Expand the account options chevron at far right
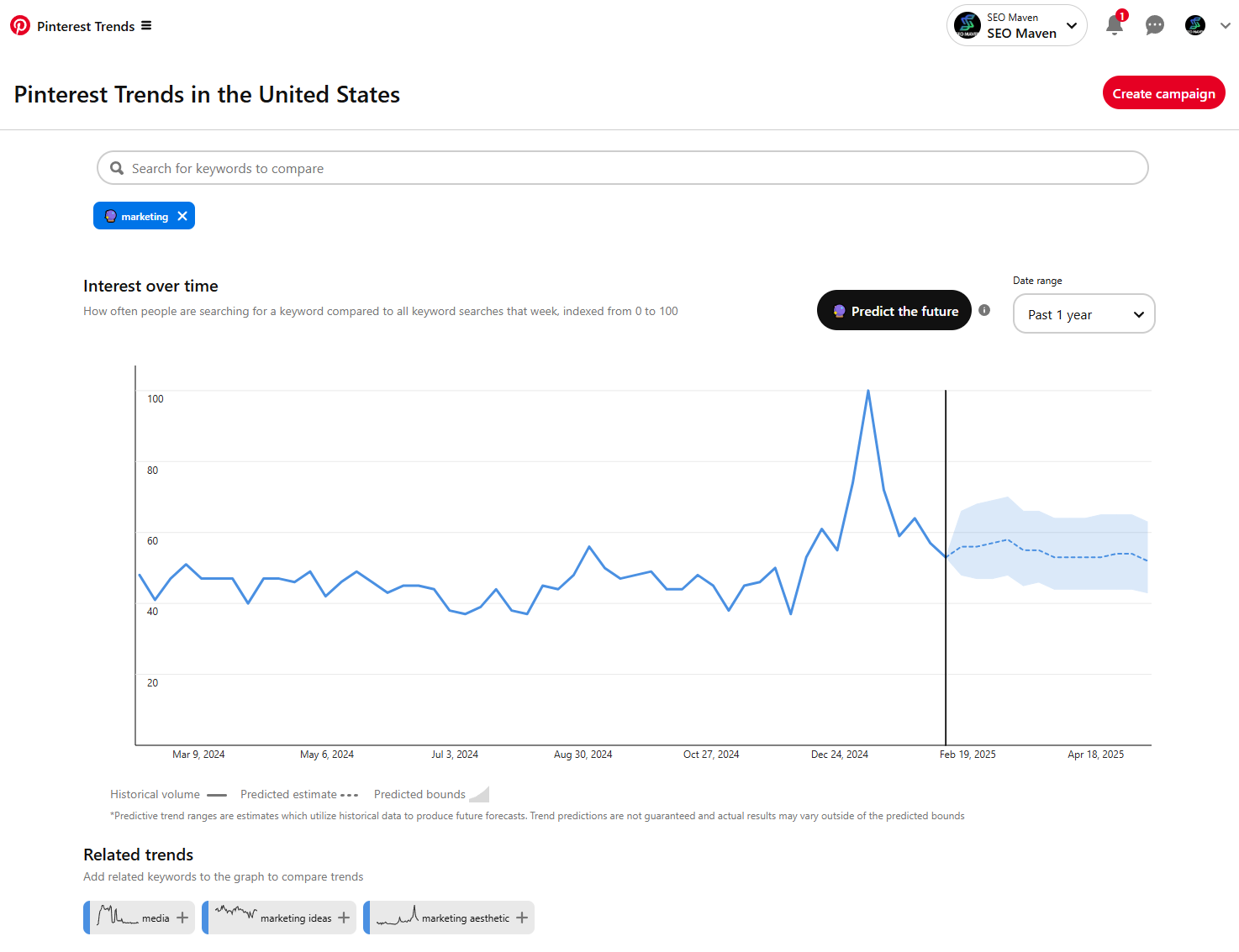 pyautogui.click(x=1225, y=25)
